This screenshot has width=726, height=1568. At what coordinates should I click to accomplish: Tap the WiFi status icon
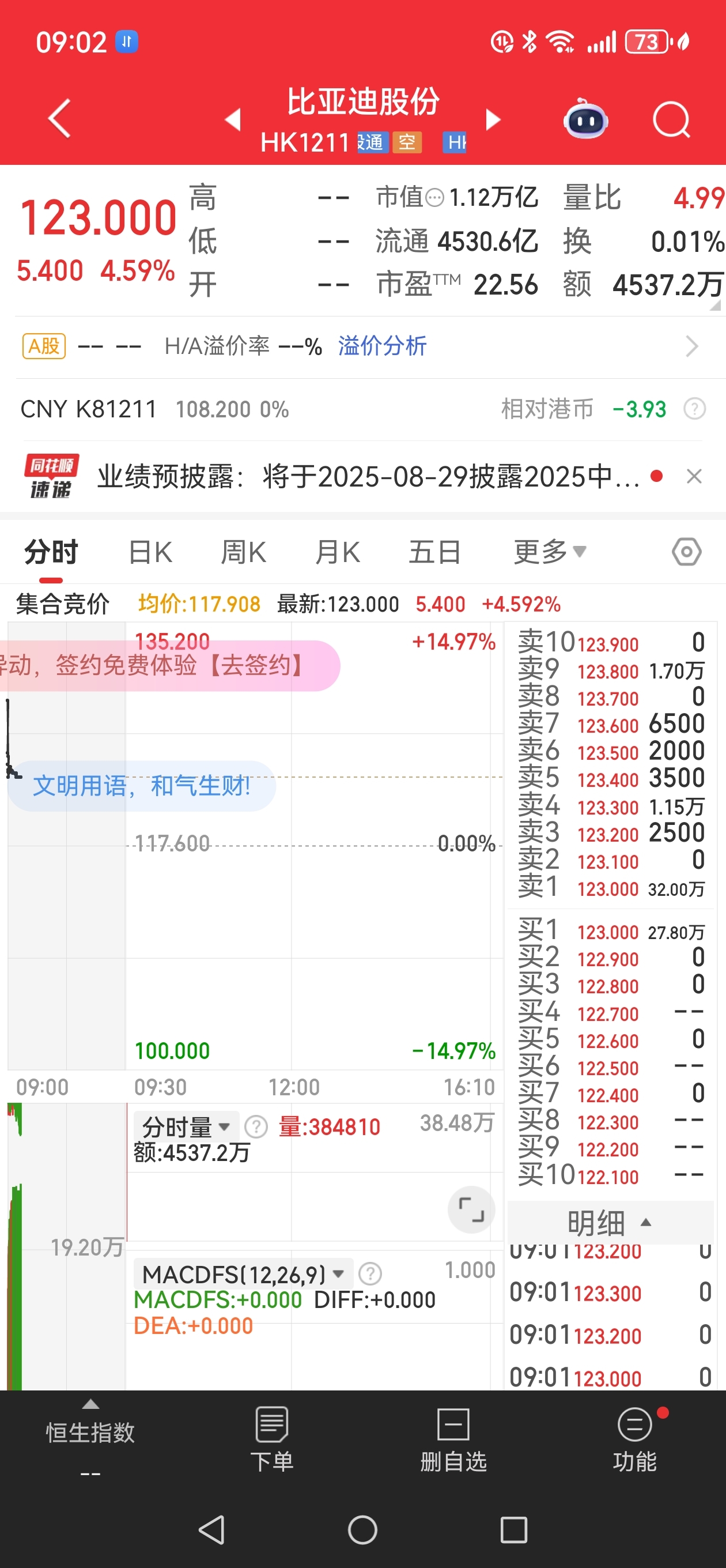tap(560, 42)
